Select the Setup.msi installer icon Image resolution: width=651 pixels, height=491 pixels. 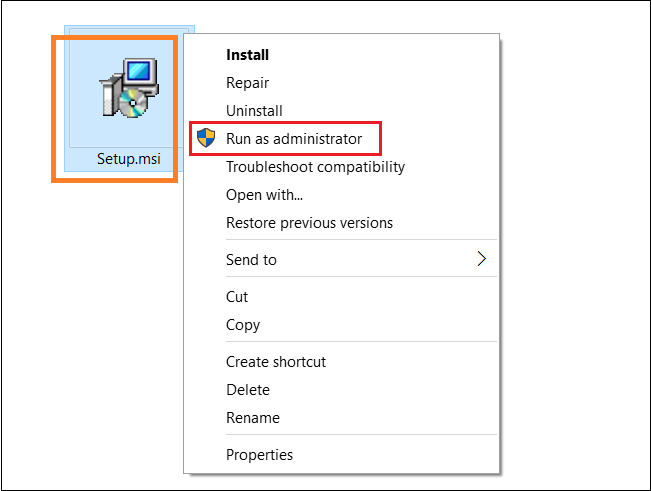tap(129, 88)
